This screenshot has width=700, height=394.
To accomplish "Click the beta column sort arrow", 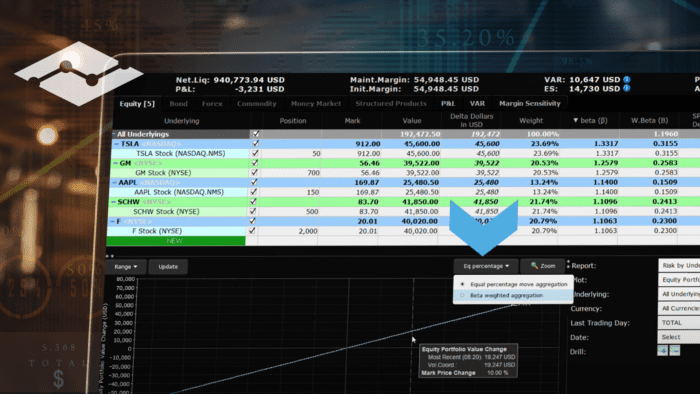I will click(575, 120).
